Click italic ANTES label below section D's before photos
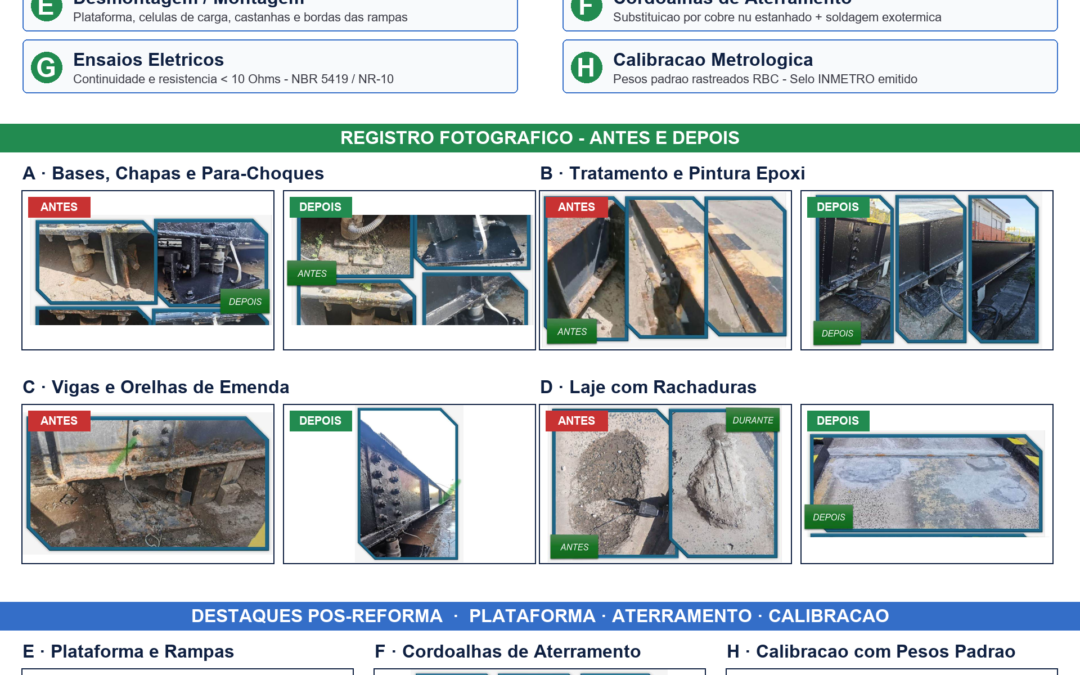Image resolution: width=1080 pixels, height=675 pixels. tap(574, 547)
